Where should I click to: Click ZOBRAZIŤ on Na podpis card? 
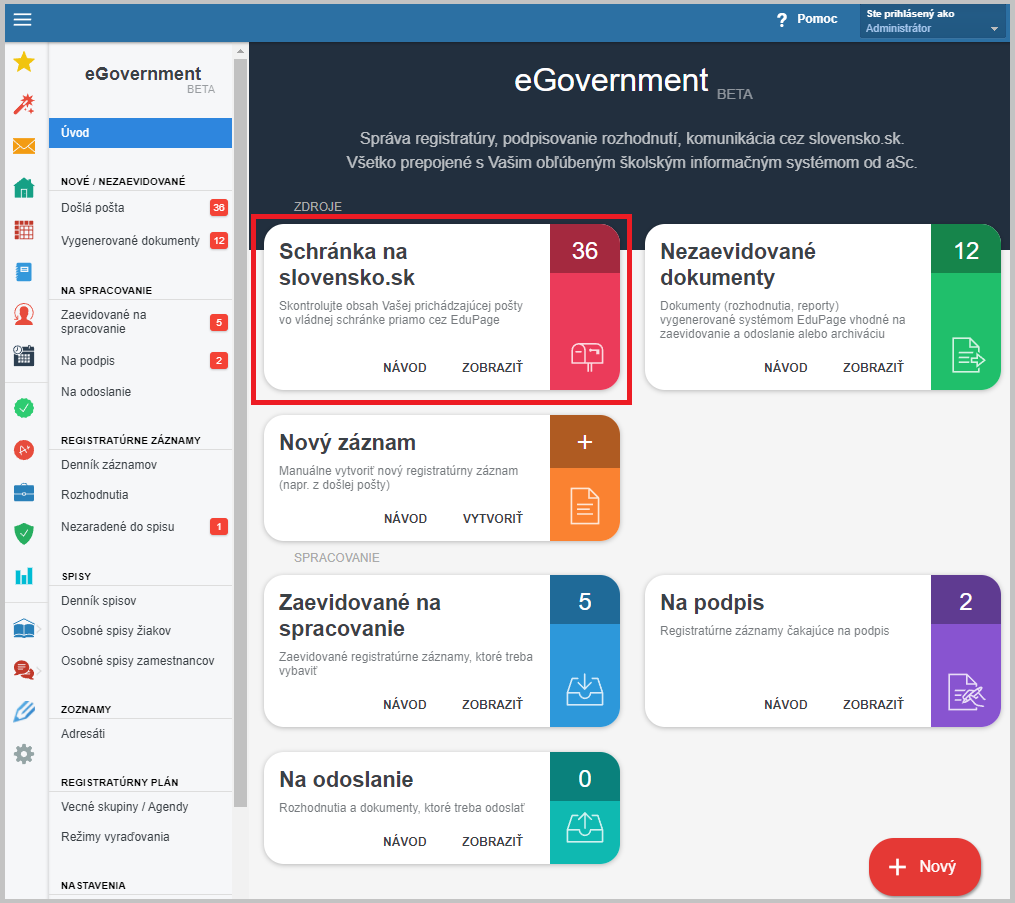pyautogui.click(x=873, y=704)
